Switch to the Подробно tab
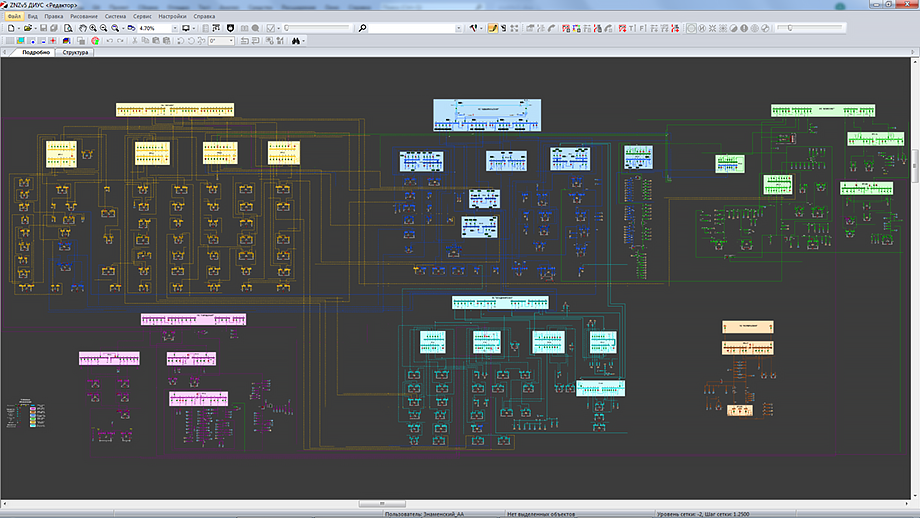This screenshot has width=920, height=518. click(x=36, y=52)
